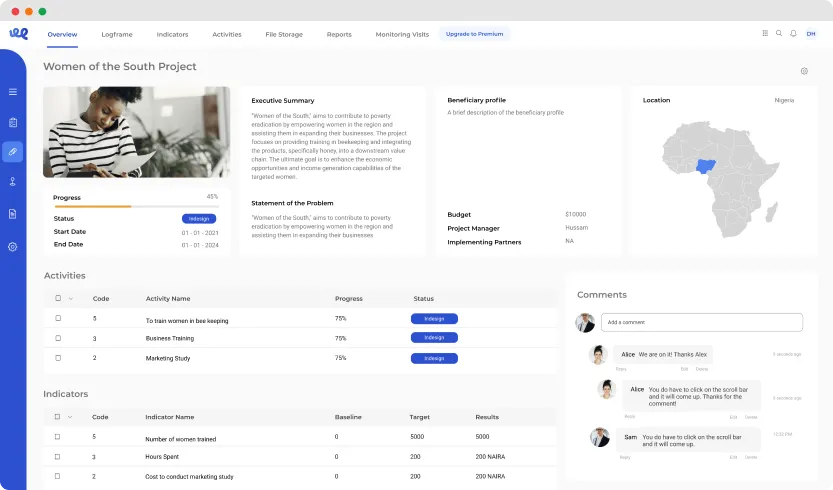833x490 pixels.
Task: Click the 'Hours Spent' indicator name
Action: (162, 457)
